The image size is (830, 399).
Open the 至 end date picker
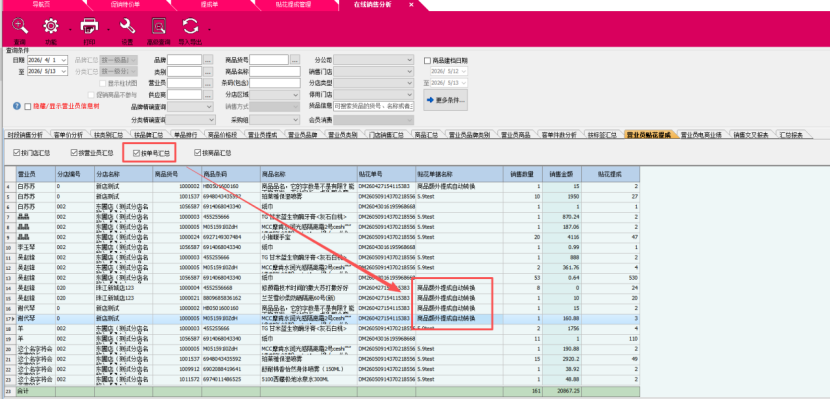coord(64,71)
